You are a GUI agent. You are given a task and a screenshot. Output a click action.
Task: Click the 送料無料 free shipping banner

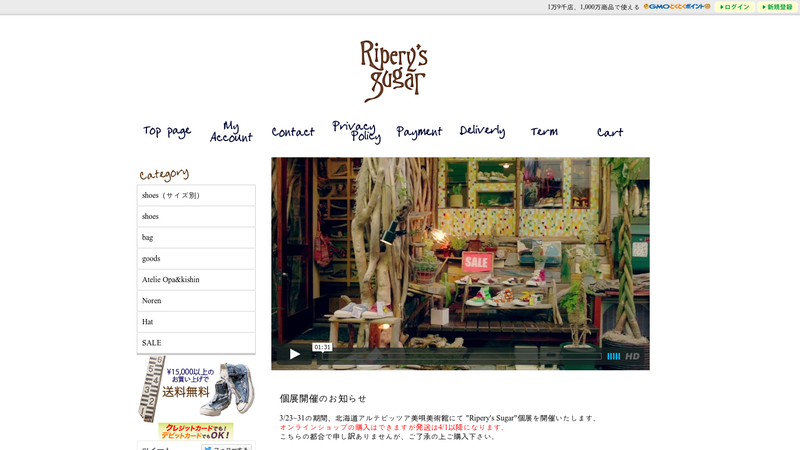(x=196, y=389)
